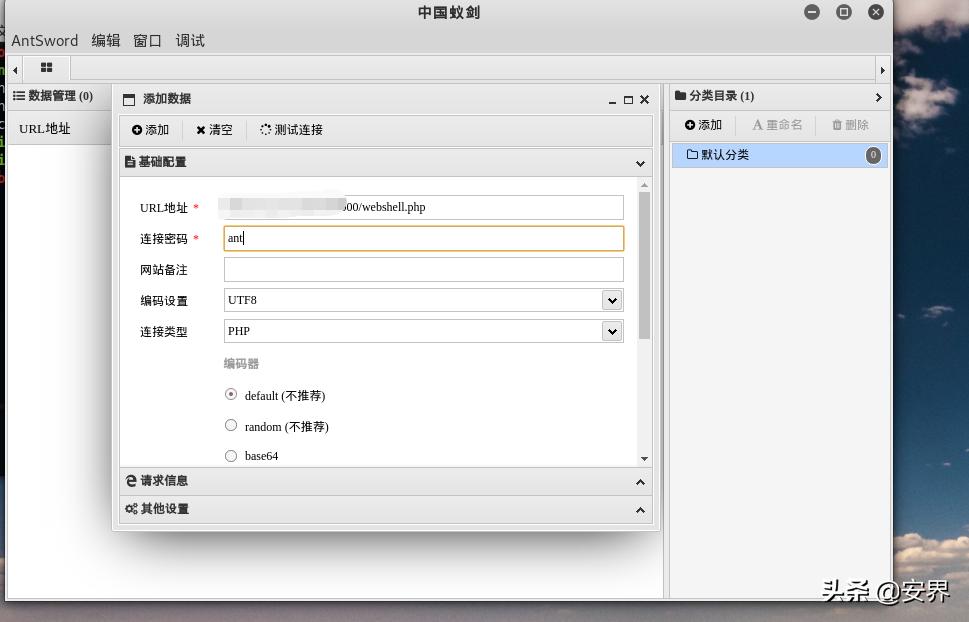
Task: Select the base64 encoder option
Action: coord(231,455)
